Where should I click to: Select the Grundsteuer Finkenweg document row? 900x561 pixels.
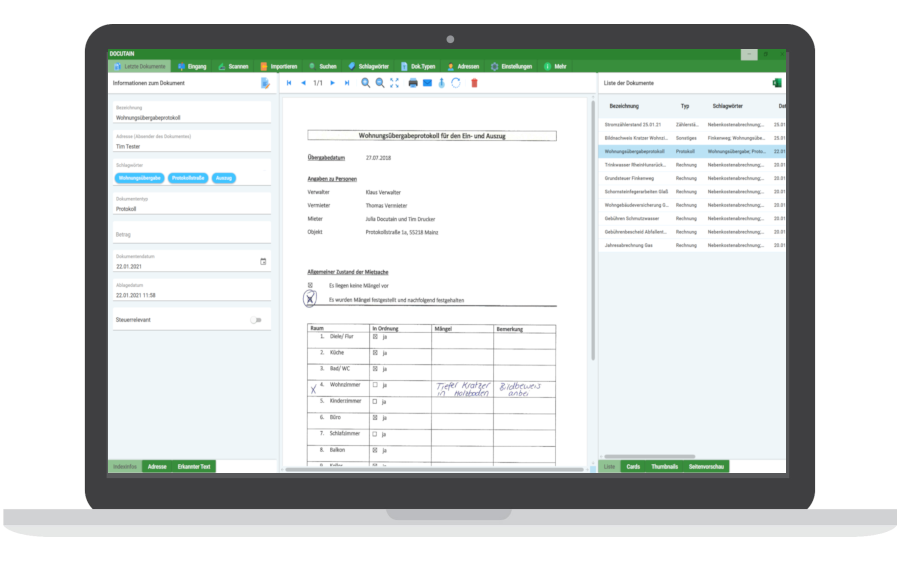click(635, 178)
